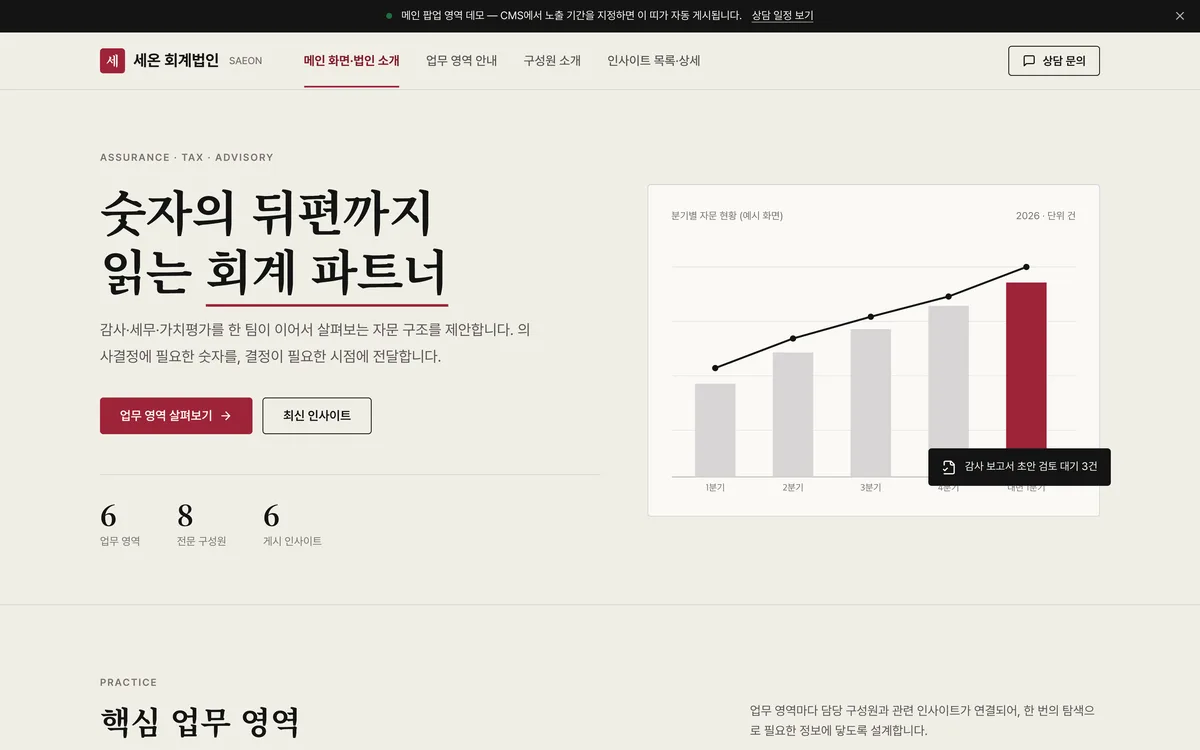This screenshot has height=750, width=1200.
Task: Click the 분기별 자문 현황 (예시 화면) chart title
Action: 727,216
